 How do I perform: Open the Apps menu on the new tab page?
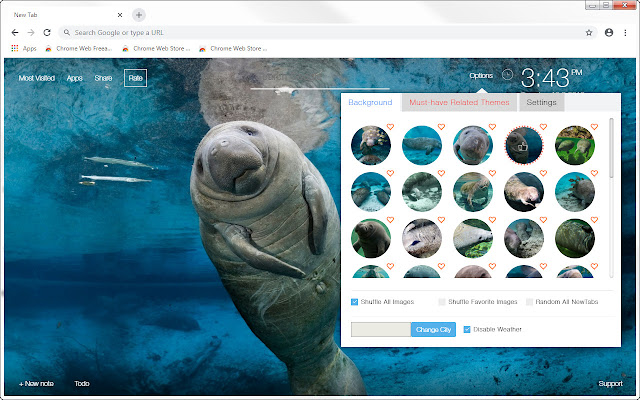coord(74,78)
